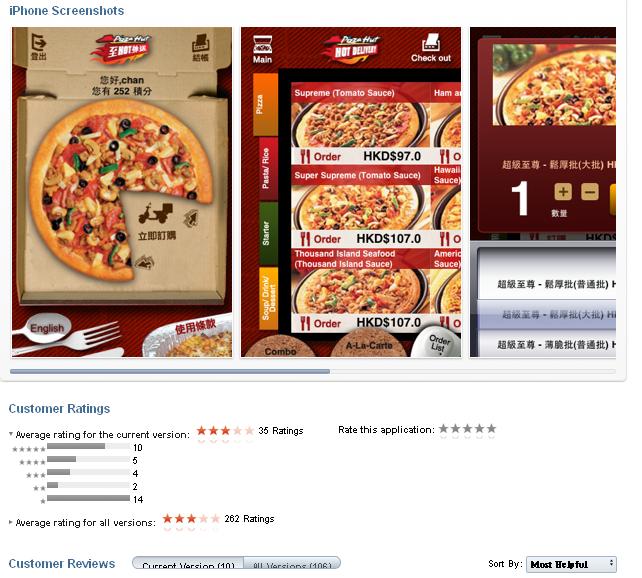The image size is (642, 578).
Task: Expand average rating for all versions
Action: (11, 522)
